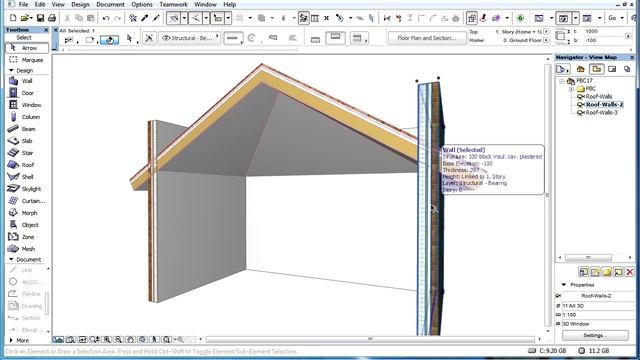Expand the PBC folder node
The height and width of the screenshot is (360, 640).
coord(571,89)
